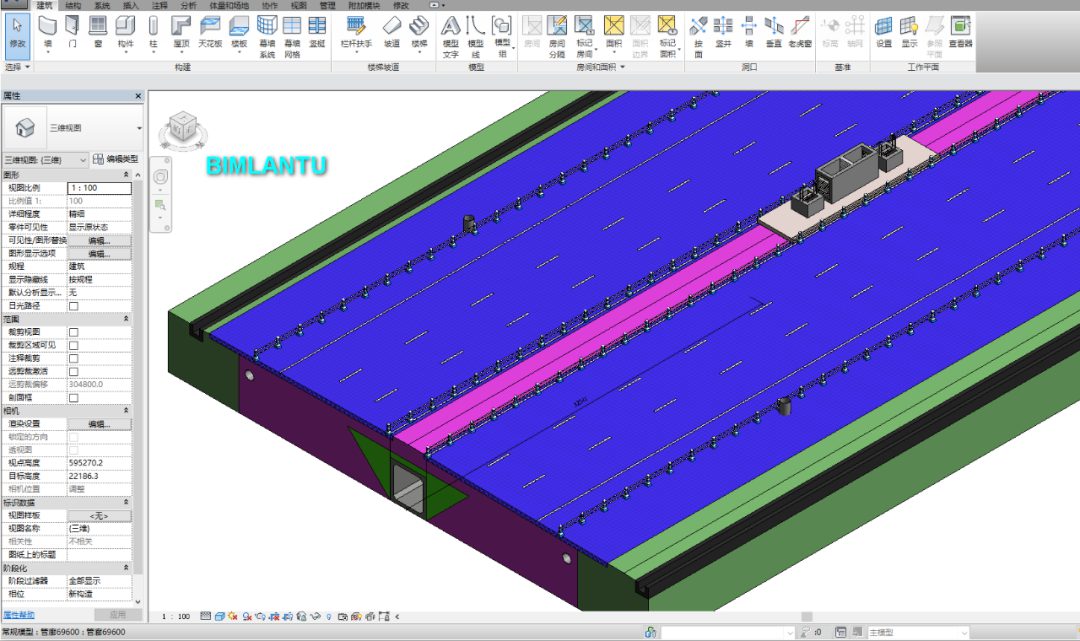Select the 模型组 (Model Group) tool
This screenshot has width=1080, height=641.
(x=502, y=36)
